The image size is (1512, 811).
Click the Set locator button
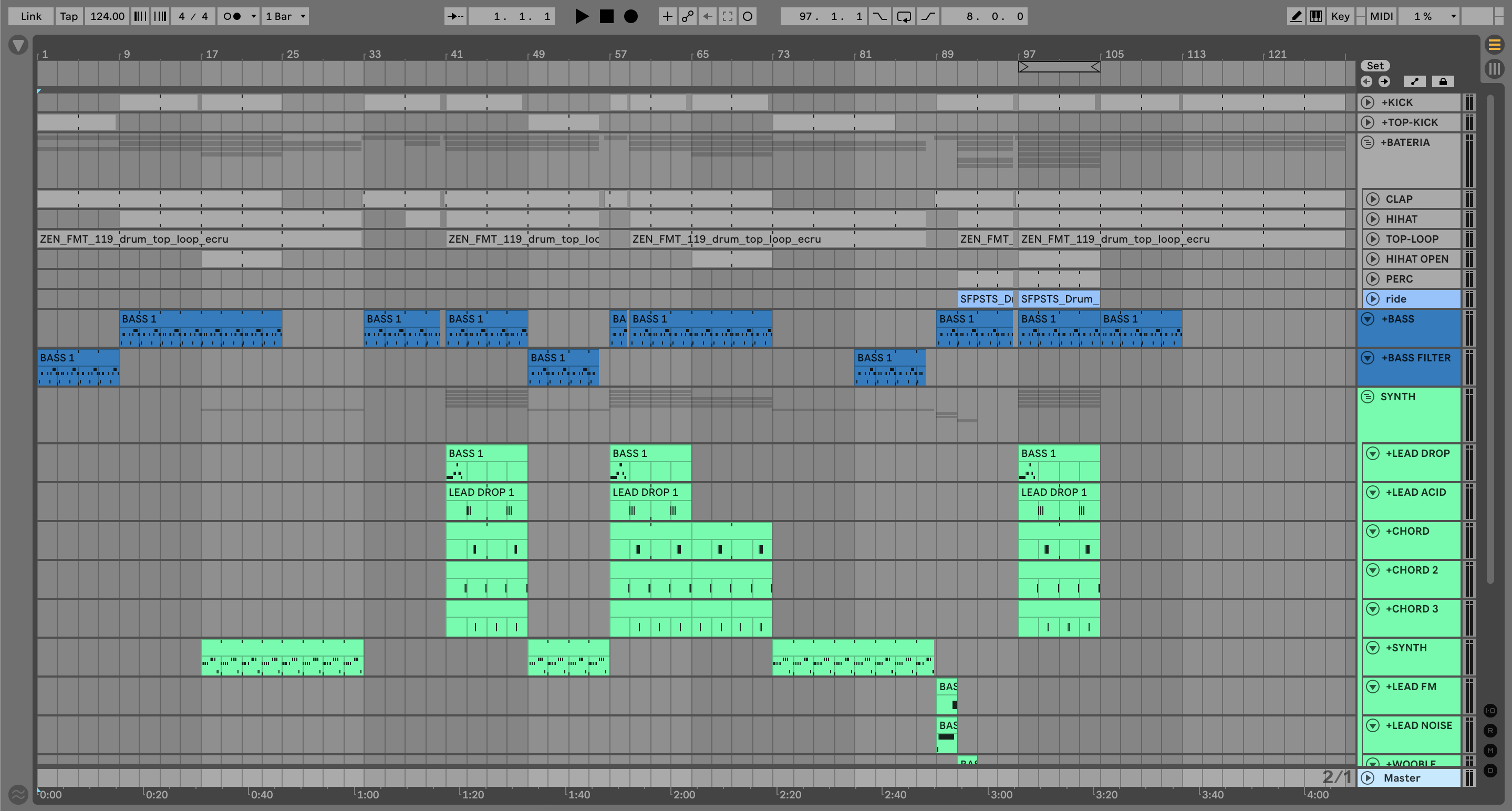click(x=1375, y=66)
